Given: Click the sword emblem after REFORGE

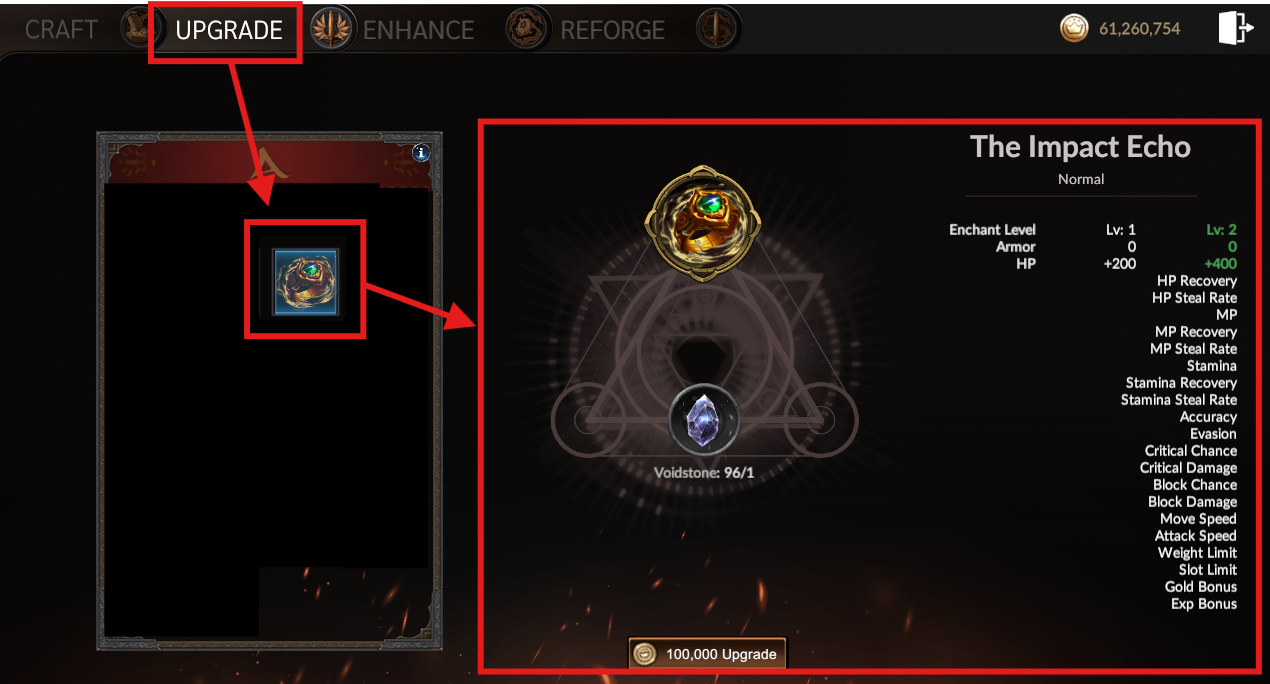Looking at the screenshot, I should pyautogui.click(x=716, y=29).
